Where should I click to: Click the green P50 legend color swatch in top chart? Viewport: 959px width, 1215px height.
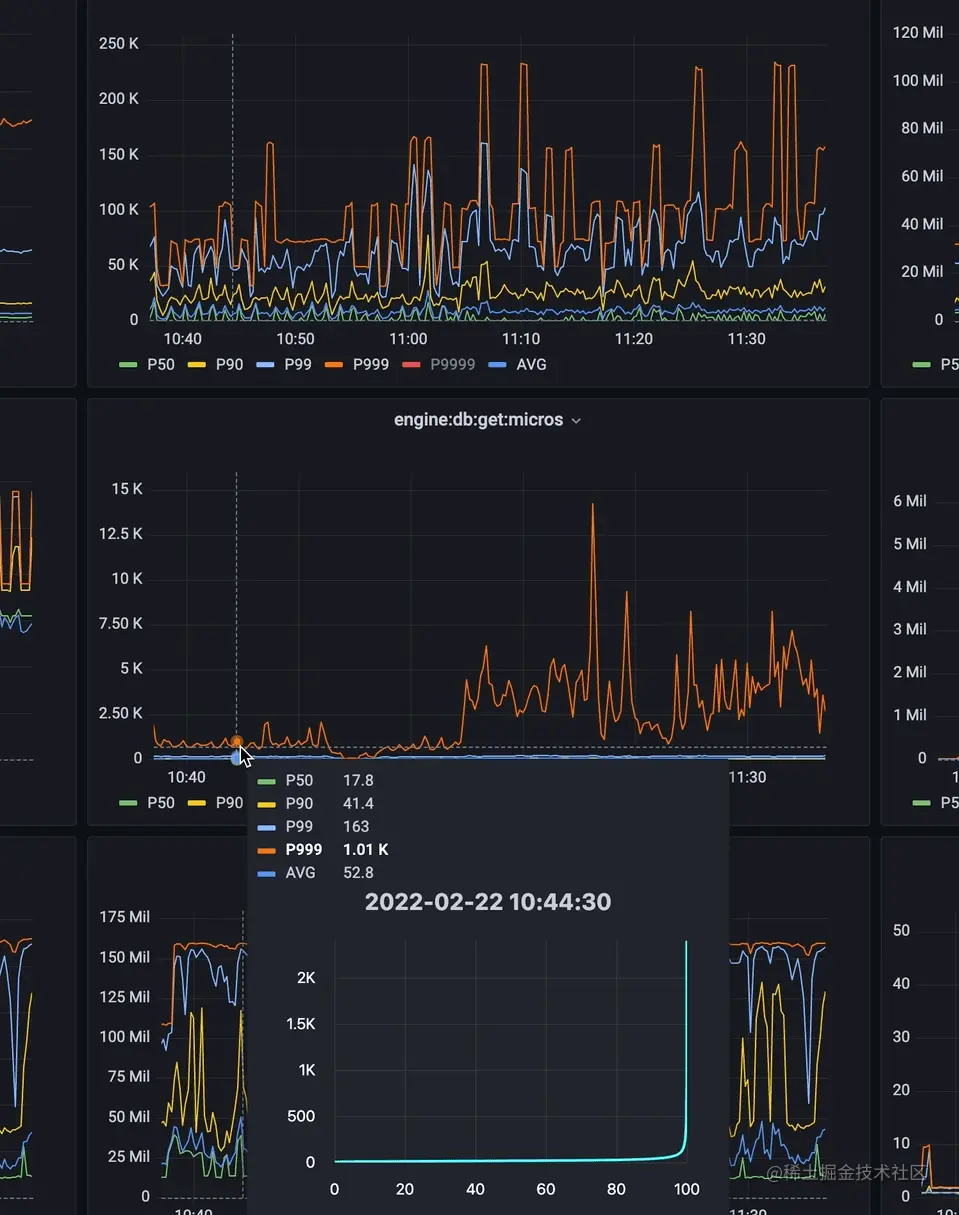coord(127,365)
